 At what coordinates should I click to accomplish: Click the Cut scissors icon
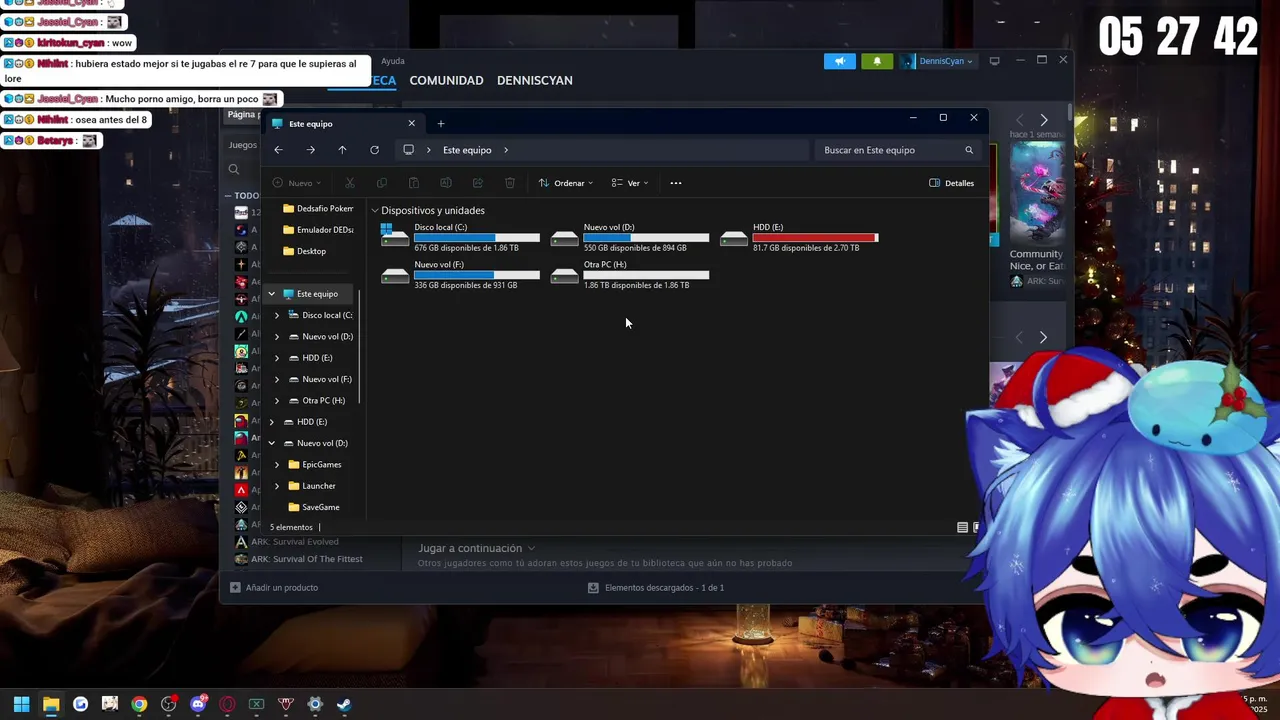(349, 183)
